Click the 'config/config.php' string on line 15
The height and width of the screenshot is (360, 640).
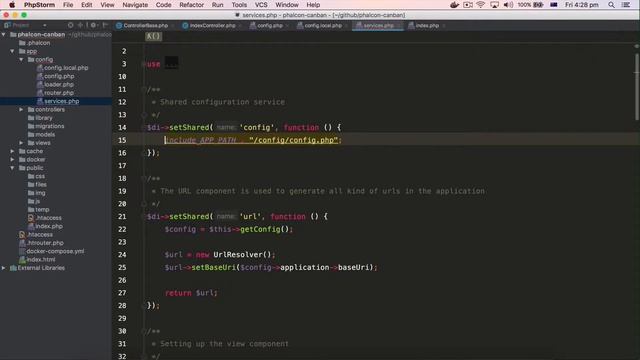point(293,140)
